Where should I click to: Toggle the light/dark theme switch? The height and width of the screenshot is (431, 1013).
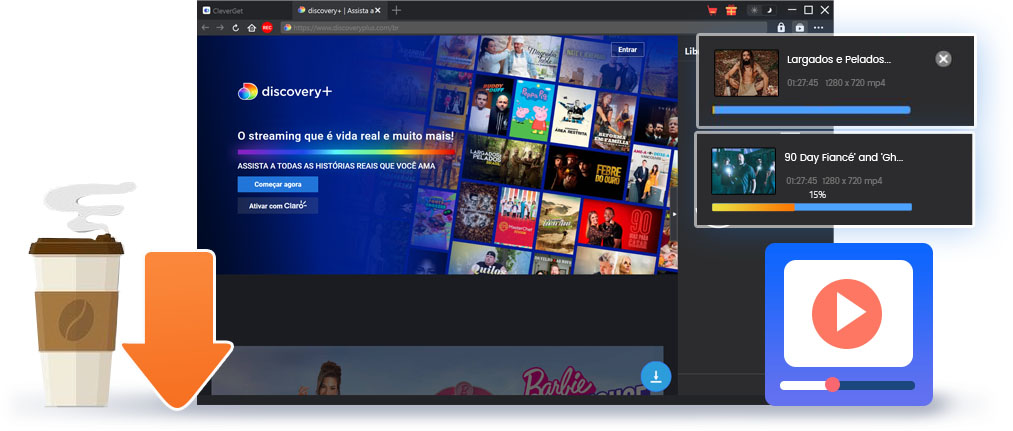[x=762, y=10]
